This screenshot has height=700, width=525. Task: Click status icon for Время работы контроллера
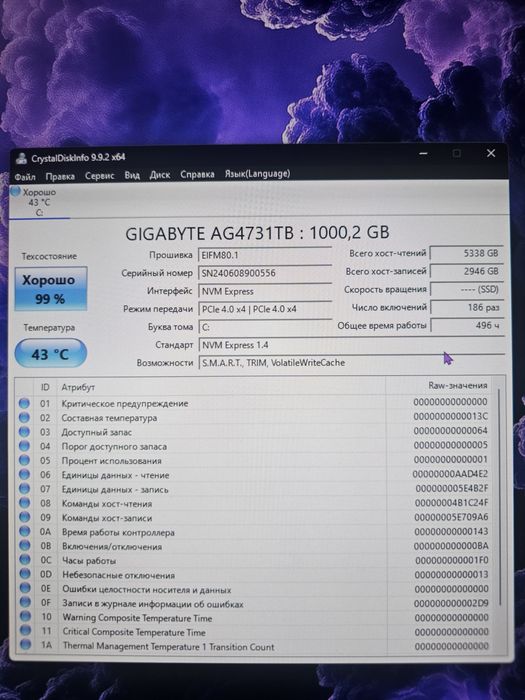[x=25, y=532]
